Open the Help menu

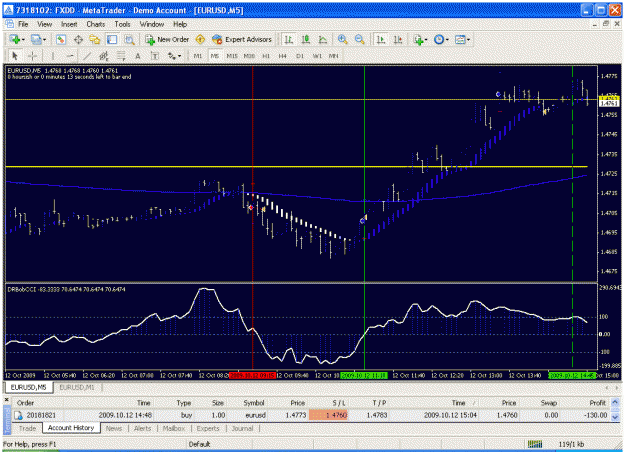click(180, 24)
